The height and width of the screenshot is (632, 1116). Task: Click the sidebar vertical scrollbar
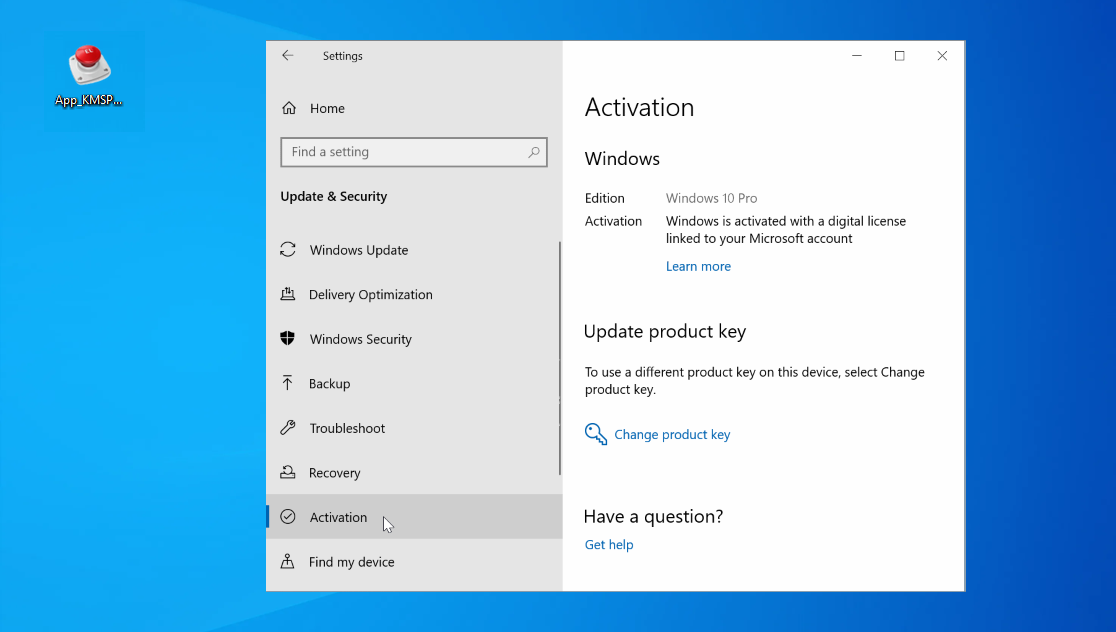[x=559, y=358]
